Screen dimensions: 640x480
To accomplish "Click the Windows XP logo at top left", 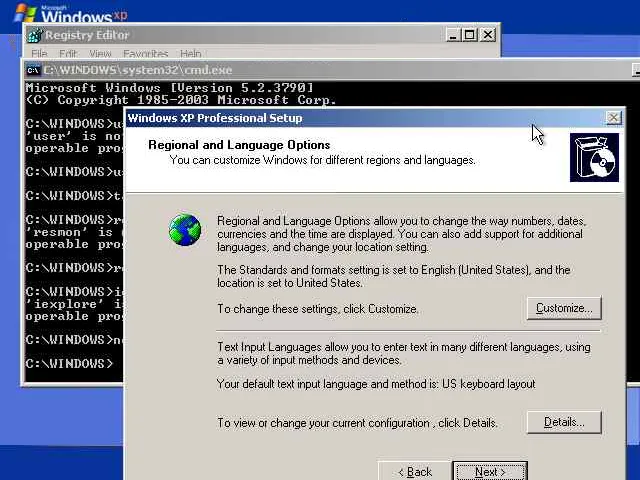I will 71,13.
